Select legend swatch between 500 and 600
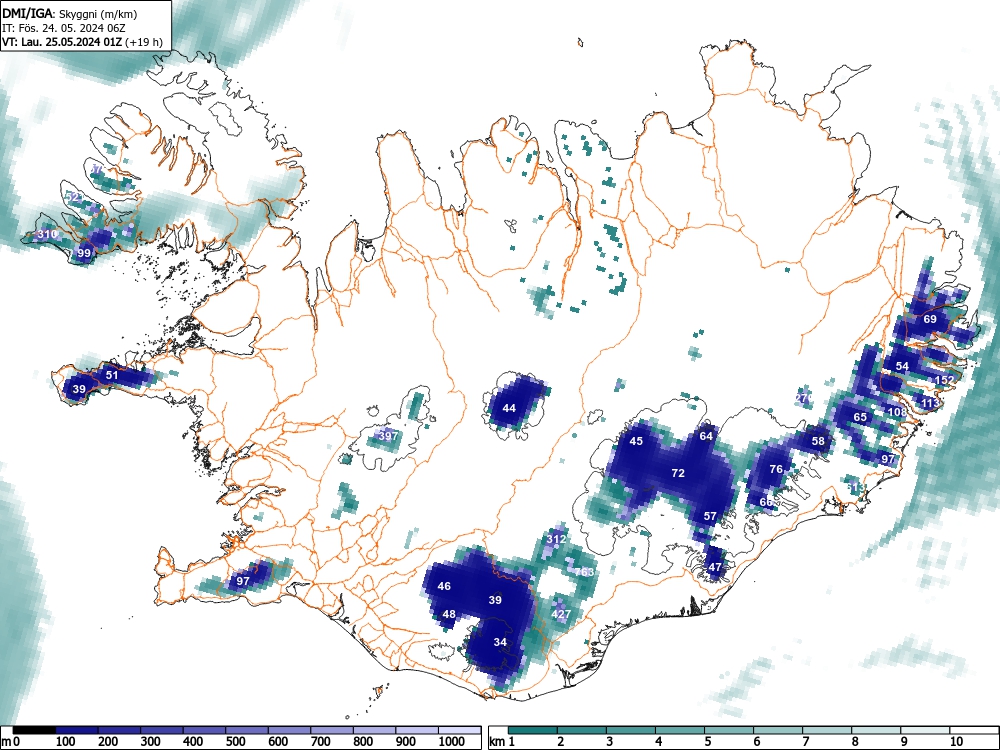 (247, 730)
